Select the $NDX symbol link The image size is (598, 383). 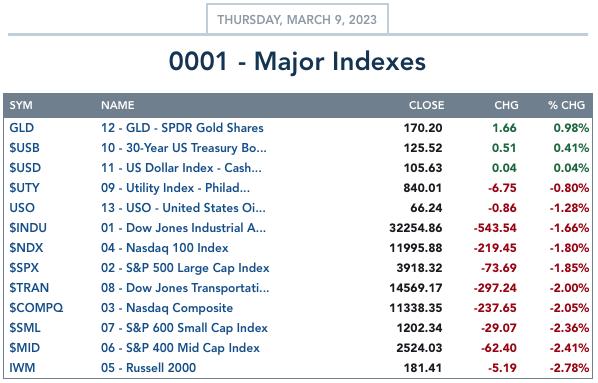tap(26, 248)
